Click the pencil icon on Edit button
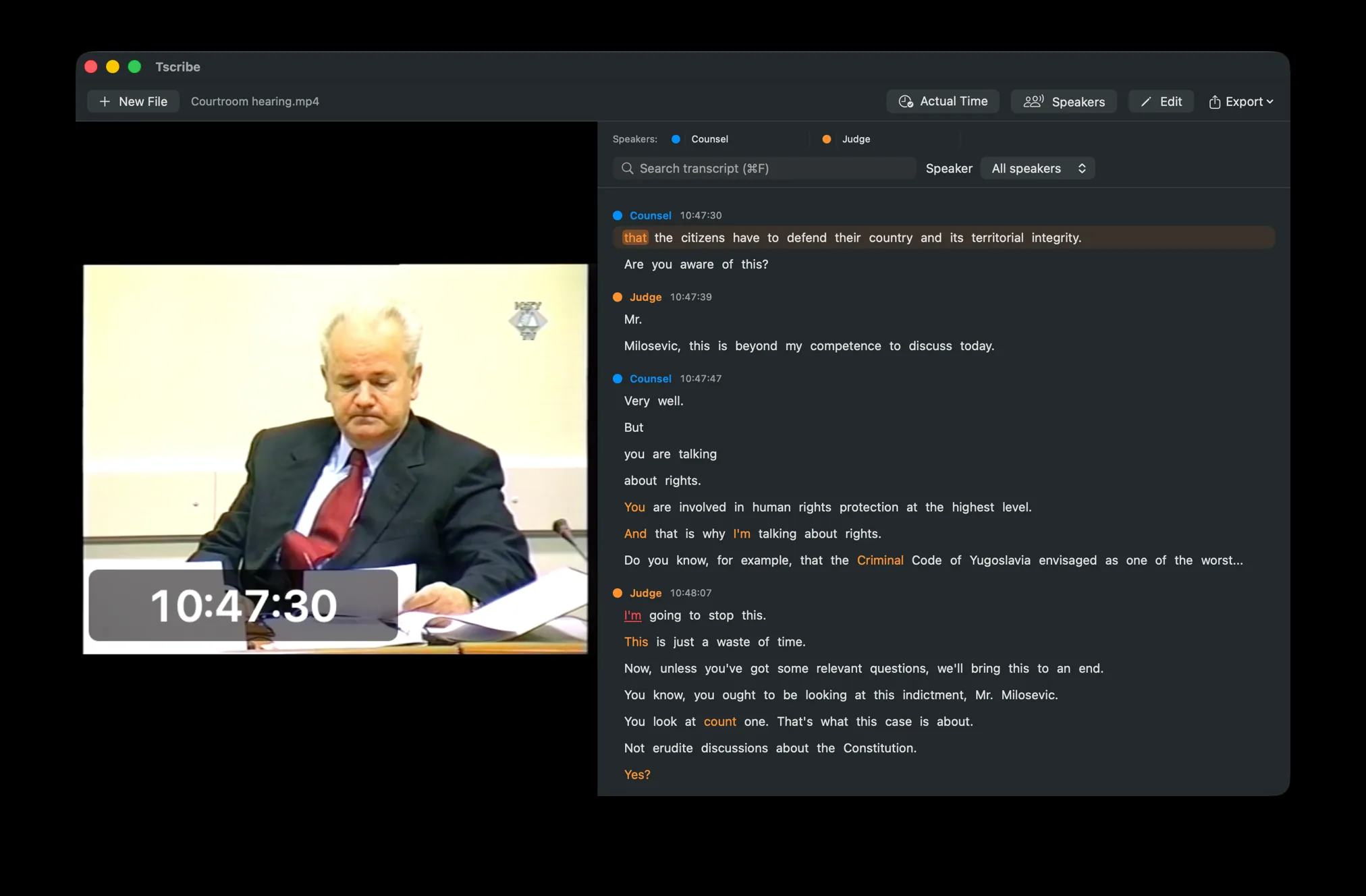Viewport: 1366px width, 896px height. 1146,101
